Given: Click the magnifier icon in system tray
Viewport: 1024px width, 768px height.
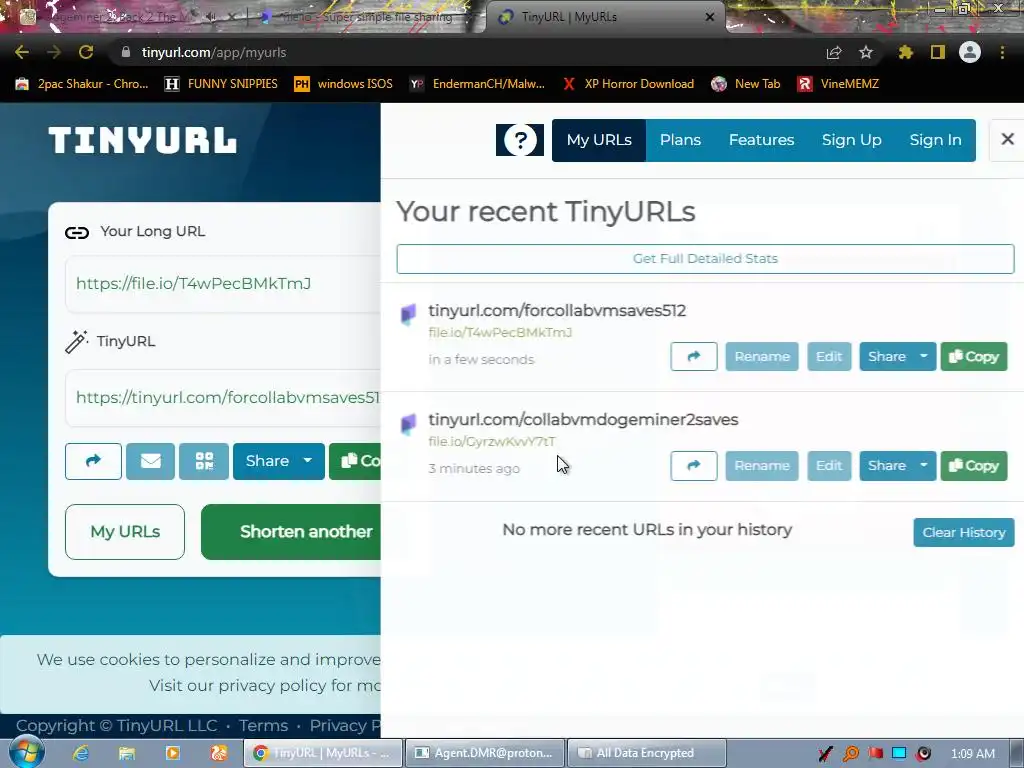Looking at the screenshot, I should click(851, 754).
